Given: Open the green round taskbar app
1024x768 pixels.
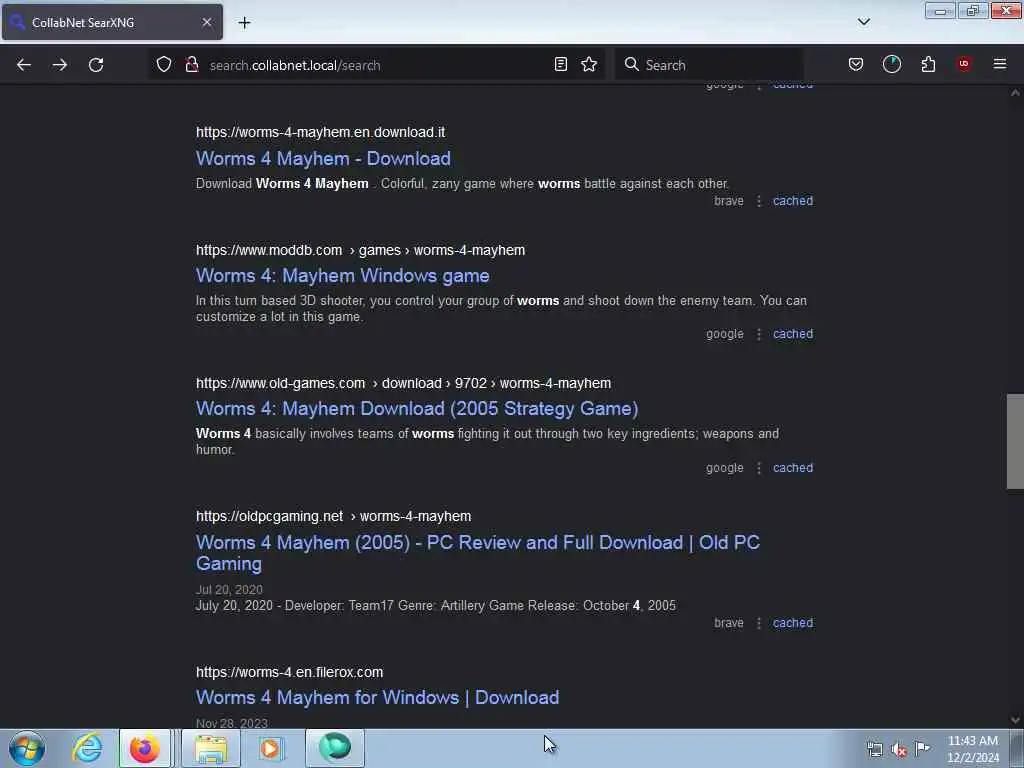Looking at the screenshot, I should tap(334, 748).
